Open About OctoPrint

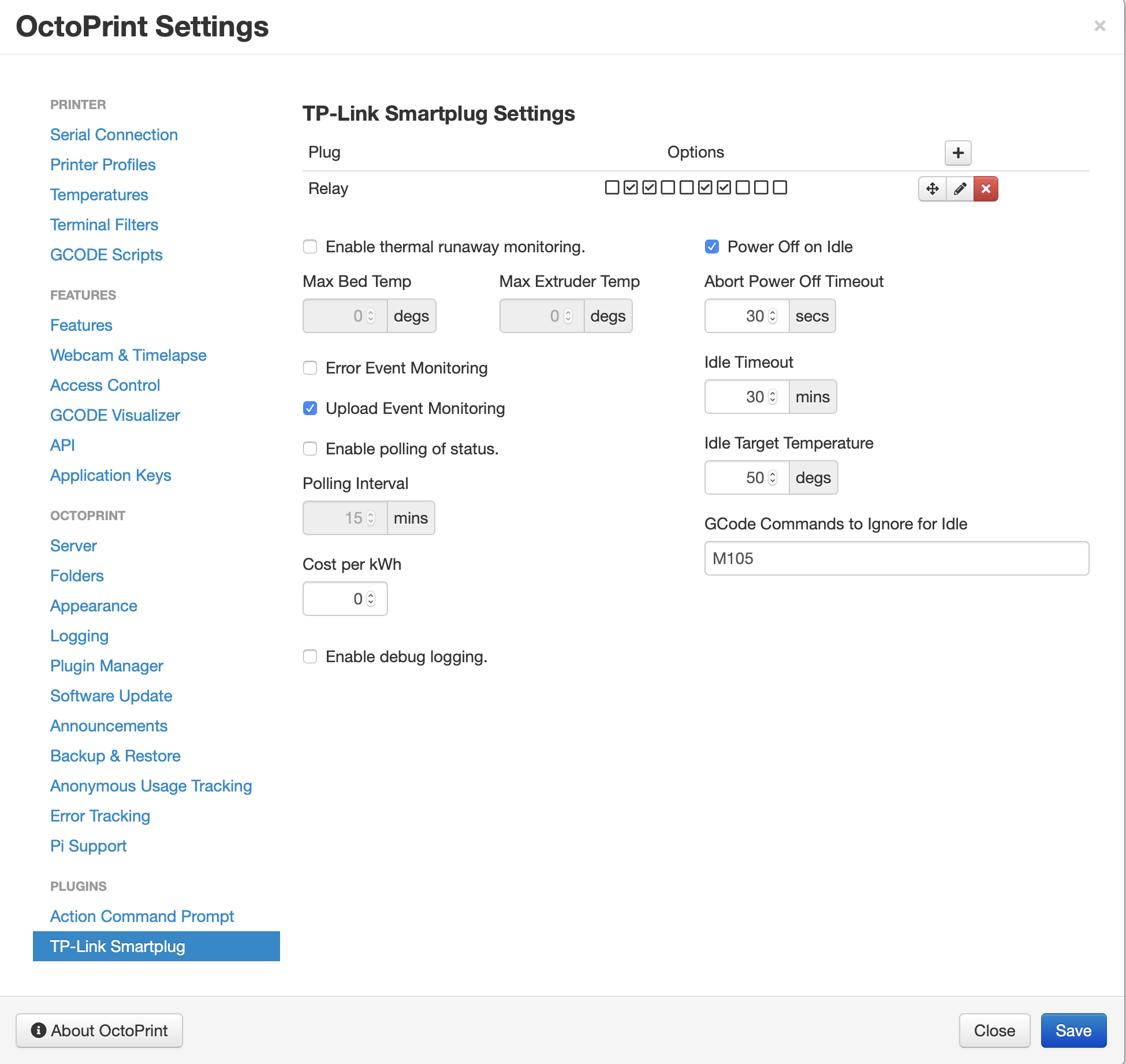coord(99,1031)
